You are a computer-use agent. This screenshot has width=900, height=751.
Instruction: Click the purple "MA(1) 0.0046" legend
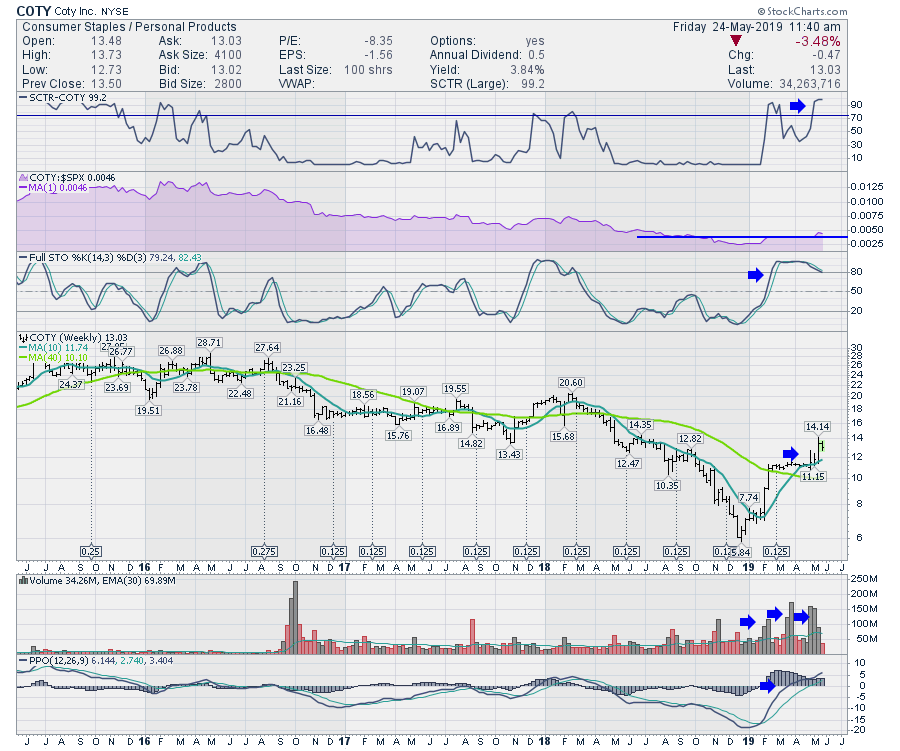point(53,188)
